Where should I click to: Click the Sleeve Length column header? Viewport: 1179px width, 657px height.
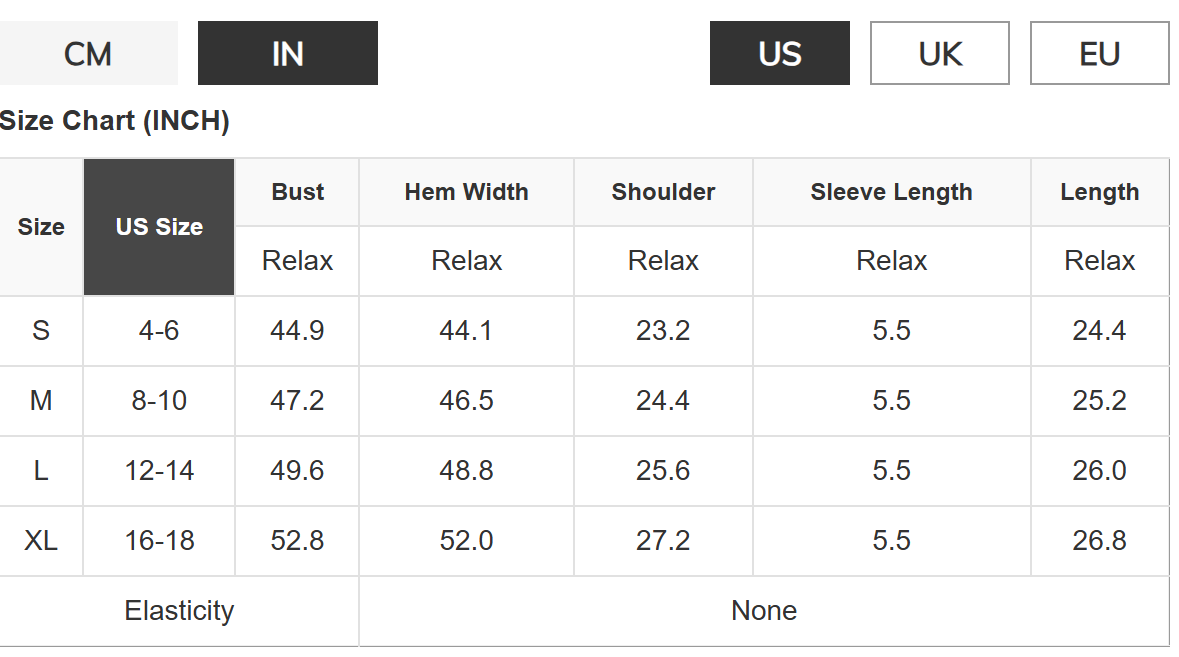tap(891, 192)
